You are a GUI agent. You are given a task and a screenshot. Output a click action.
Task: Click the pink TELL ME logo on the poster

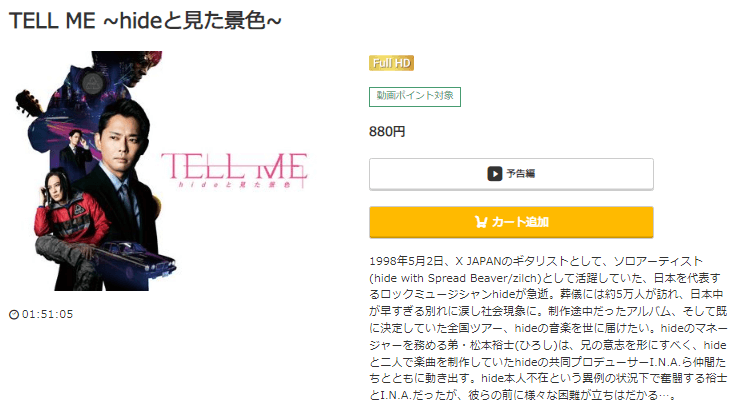tap(234, 170)
